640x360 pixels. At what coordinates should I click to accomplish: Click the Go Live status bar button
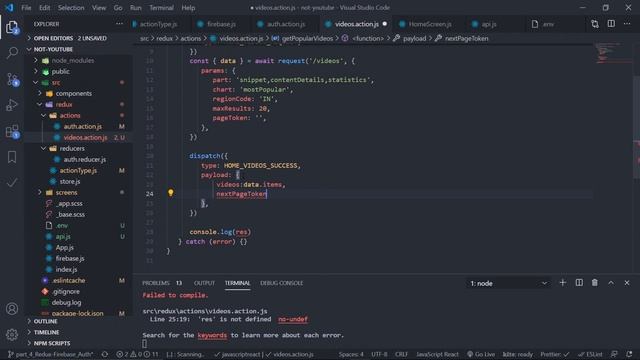click(481, 354)
